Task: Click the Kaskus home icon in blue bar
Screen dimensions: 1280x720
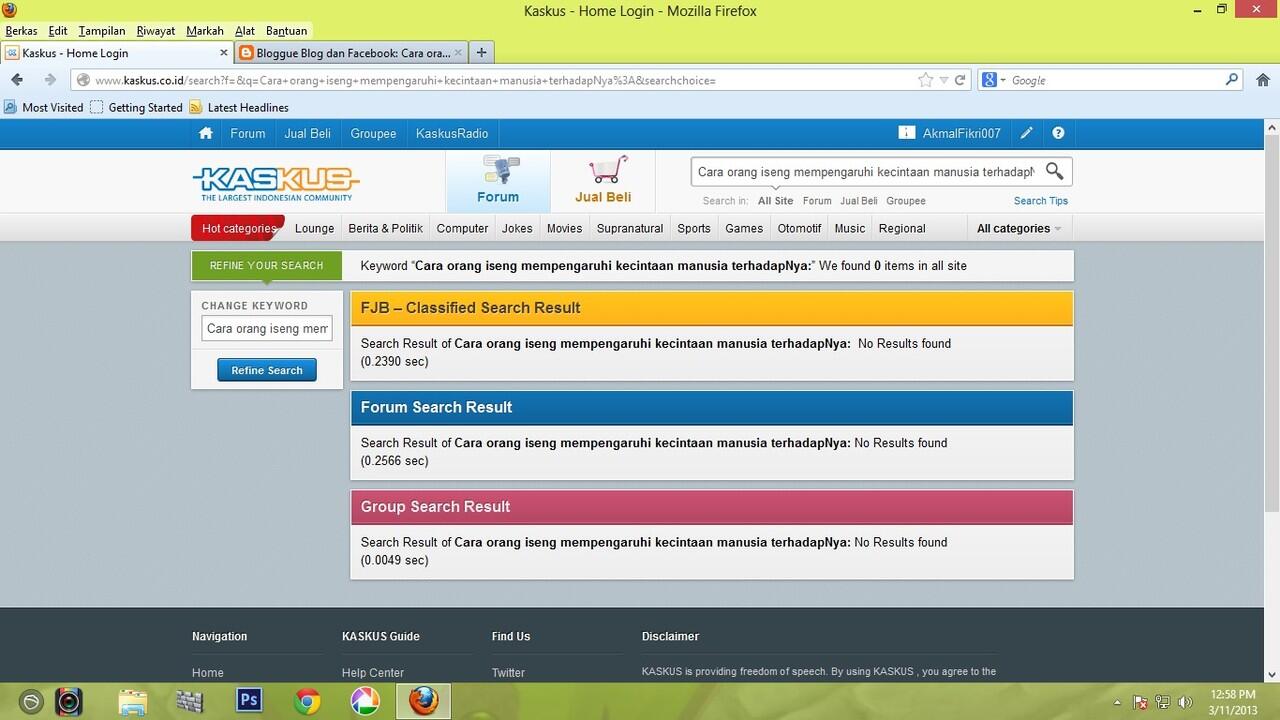Action: pos(206,133)
